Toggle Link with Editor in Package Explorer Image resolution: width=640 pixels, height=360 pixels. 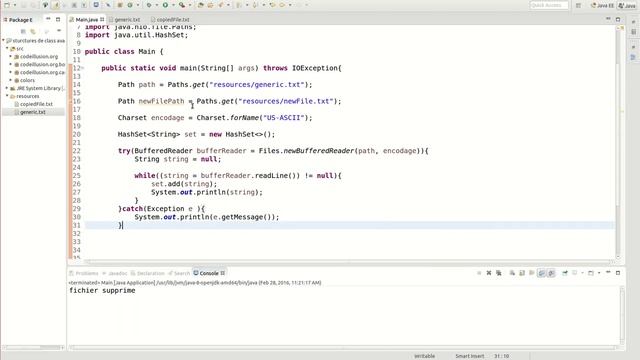pos(33,31)
